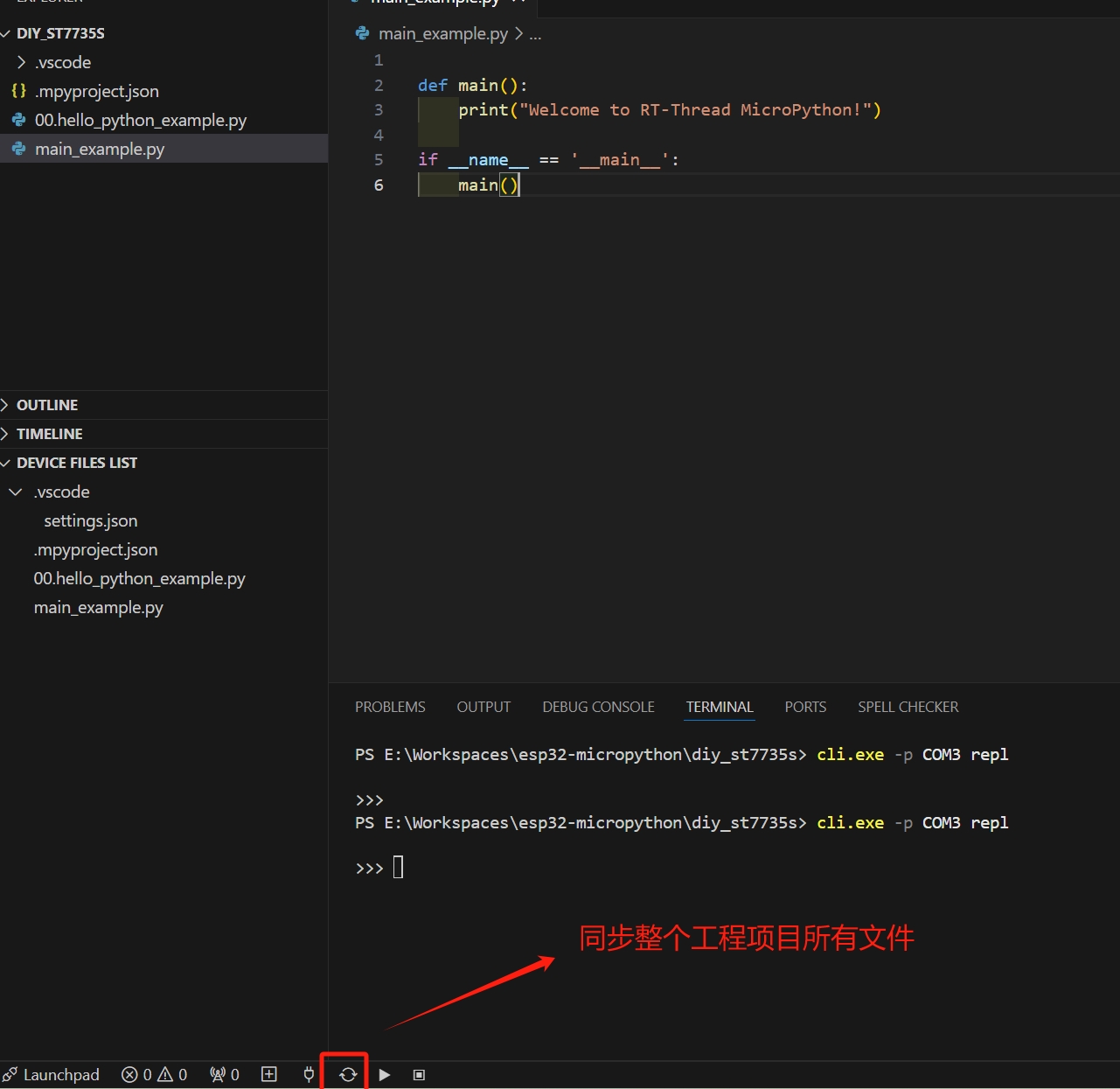The width and height of the screenshot is (1120, 1089).
Task: Collapse the DEVICE FILES LIST section
Action: 7,463
